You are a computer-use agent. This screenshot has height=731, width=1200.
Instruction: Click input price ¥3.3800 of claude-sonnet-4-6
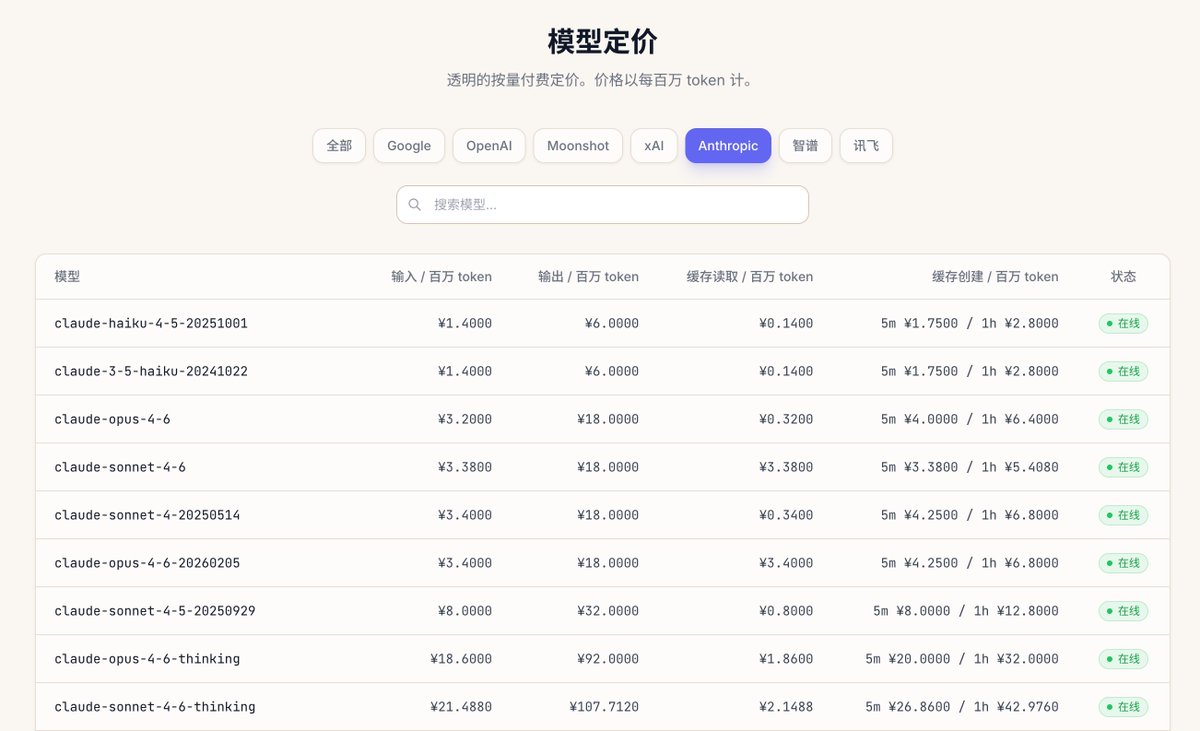click(x=465, y=467)
